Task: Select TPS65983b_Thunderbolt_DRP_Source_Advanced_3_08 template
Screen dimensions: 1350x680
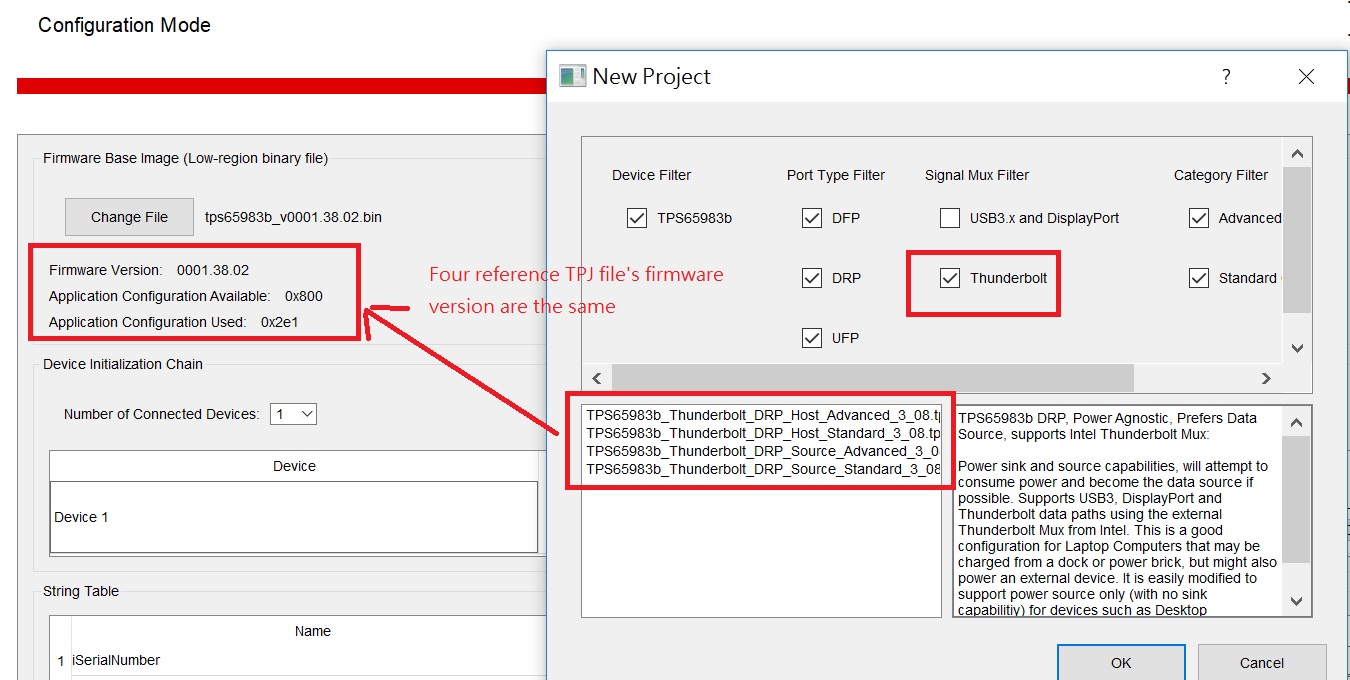Action: tap(762, 451)
